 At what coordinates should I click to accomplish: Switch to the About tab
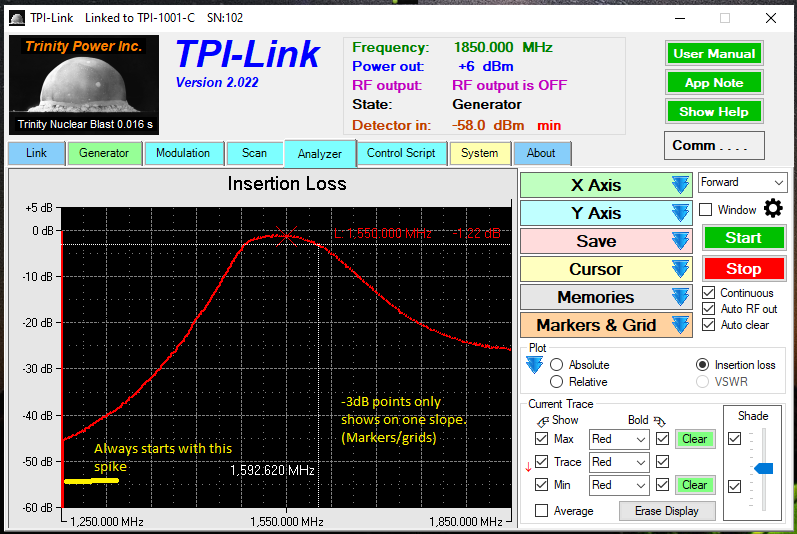tap(541, 153)
